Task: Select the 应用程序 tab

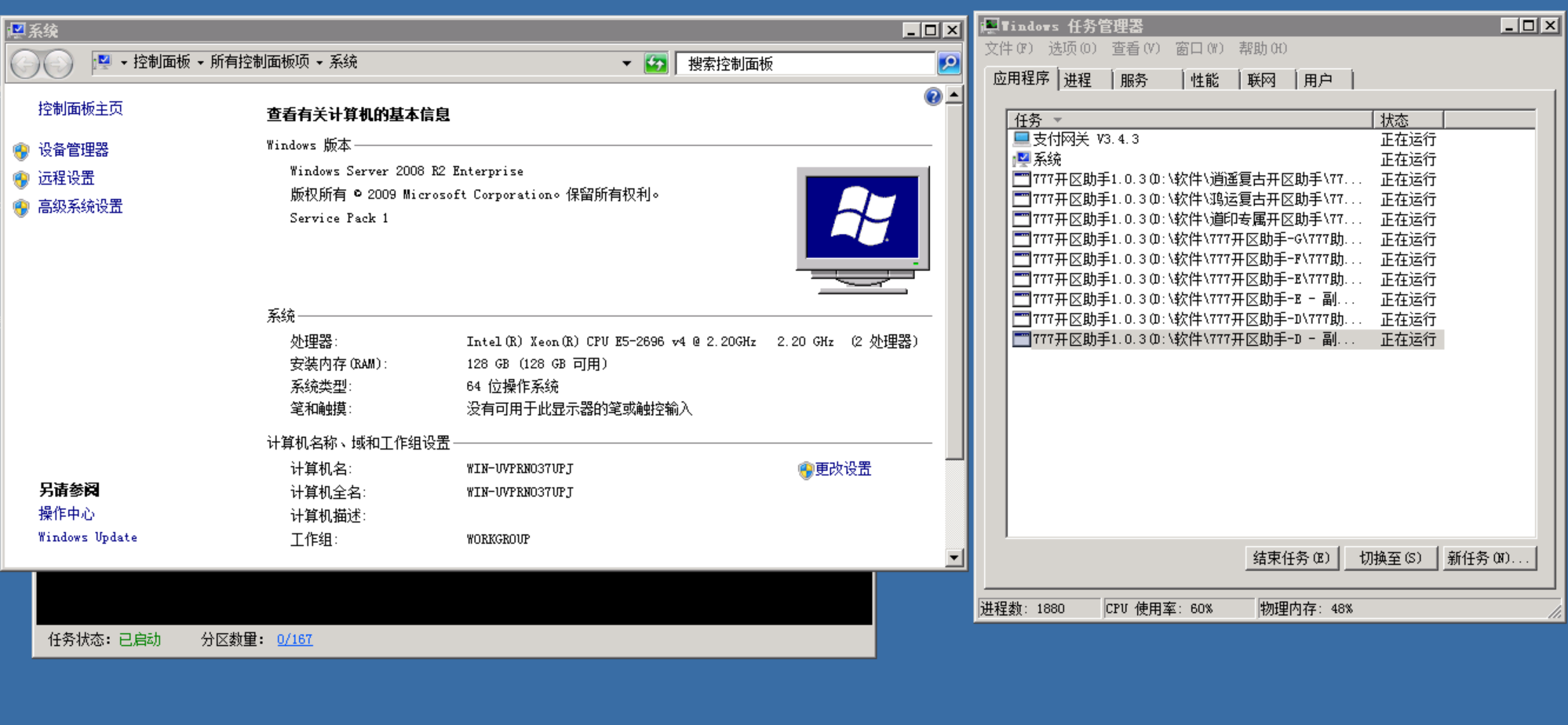Action: (1021, 78)
